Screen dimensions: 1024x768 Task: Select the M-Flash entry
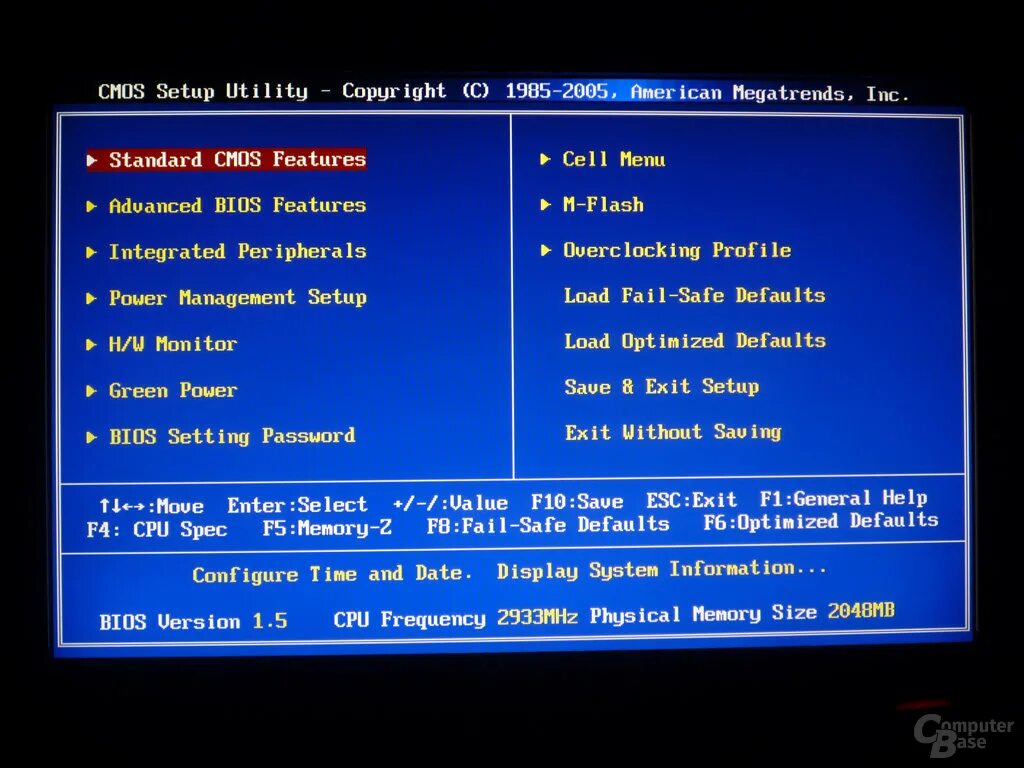click(x=603, y=204)
